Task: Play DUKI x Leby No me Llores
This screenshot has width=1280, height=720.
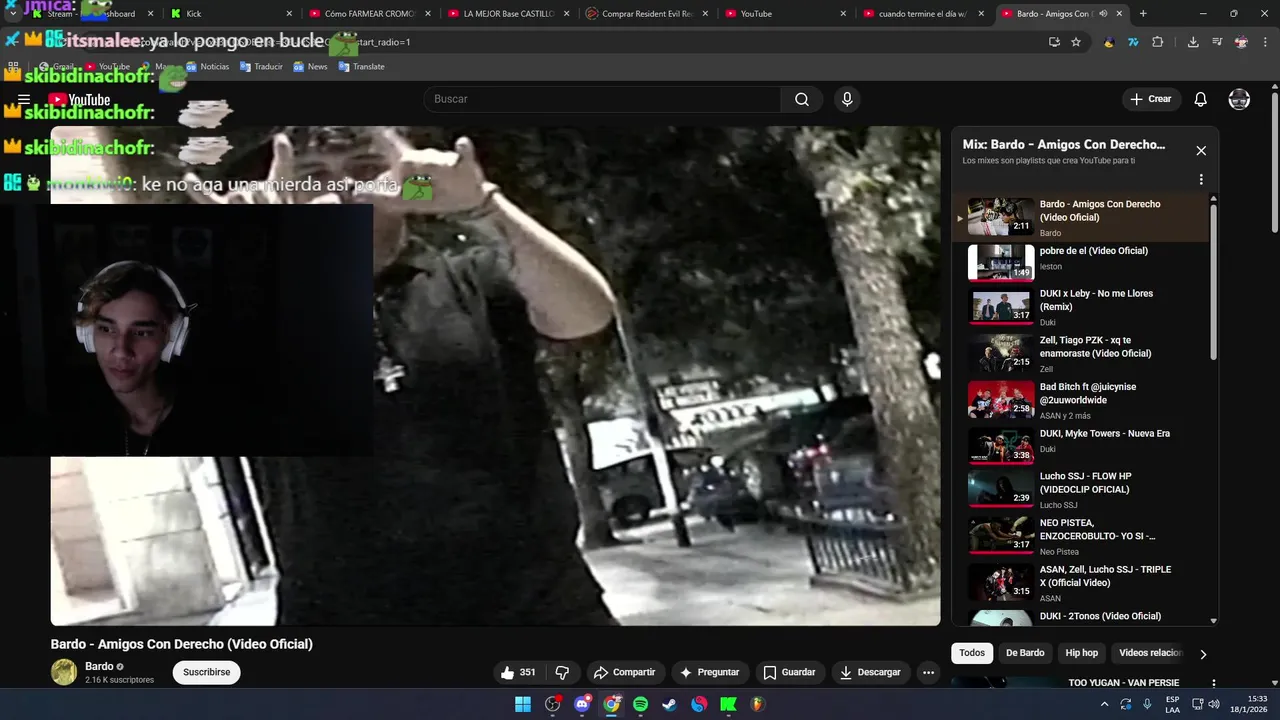Action: point(1080,307)
